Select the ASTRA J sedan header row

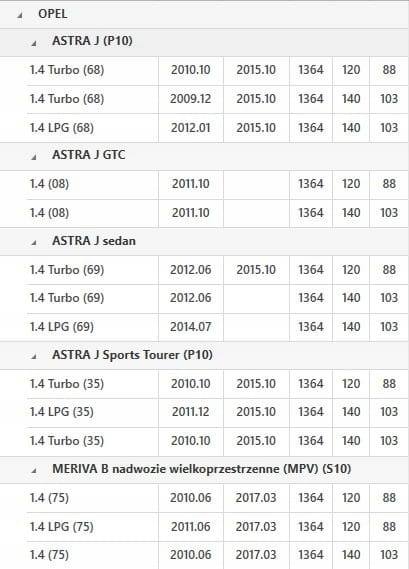204,242
